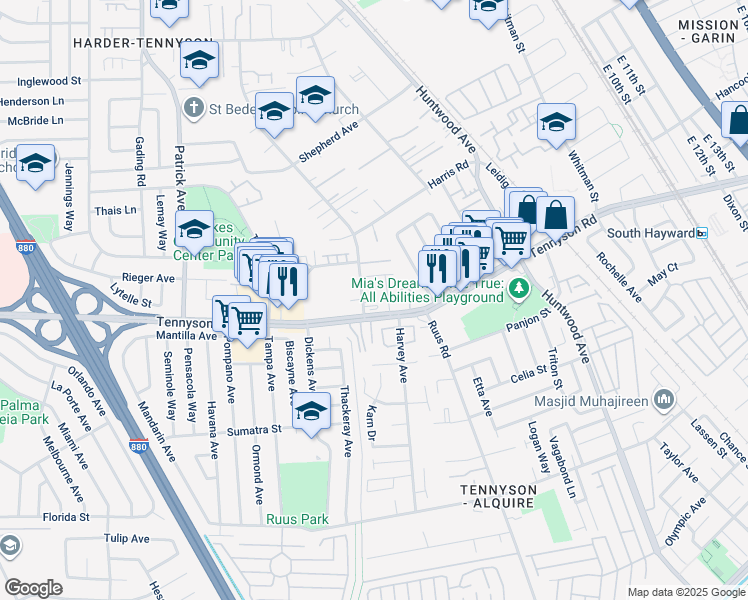Click the gray school icon near Tulip Ave

click(x=9, y=546)
